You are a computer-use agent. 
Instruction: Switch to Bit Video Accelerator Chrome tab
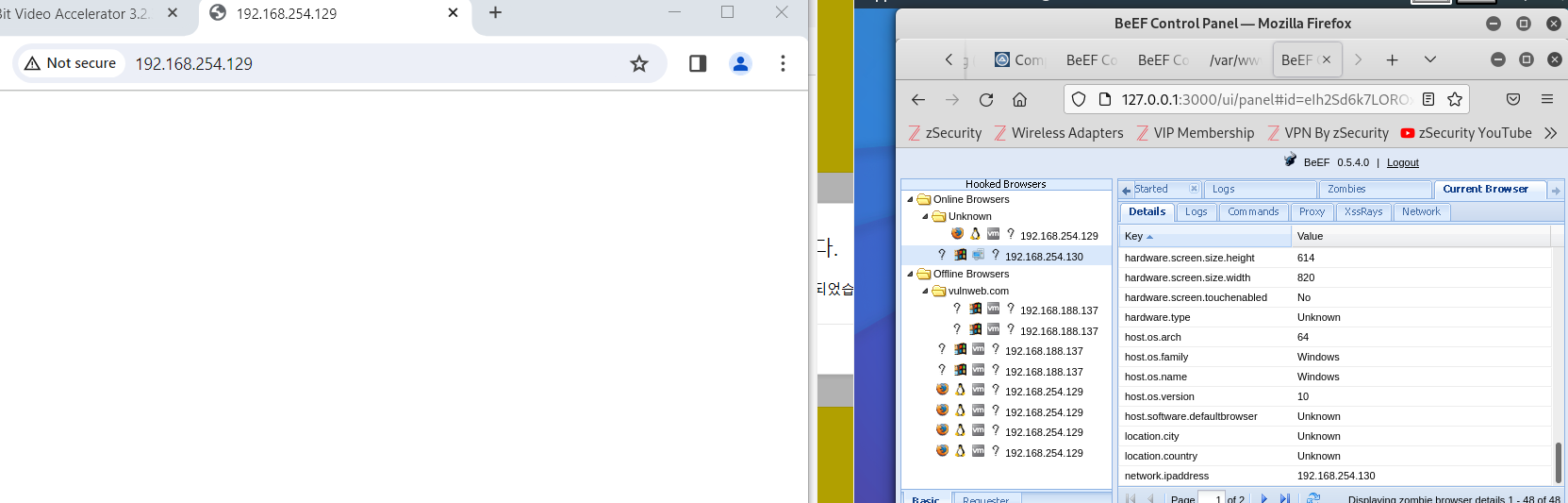click(x=75, y=13)
